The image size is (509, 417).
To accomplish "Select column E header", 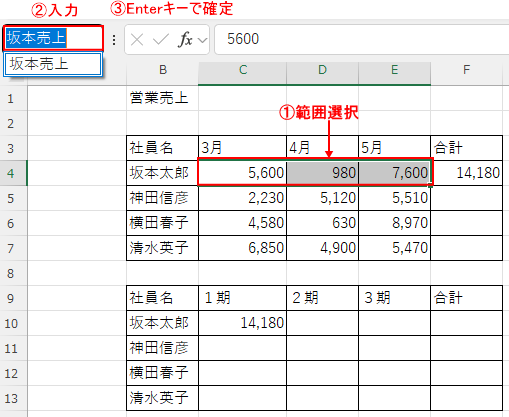I will point(394,70).
